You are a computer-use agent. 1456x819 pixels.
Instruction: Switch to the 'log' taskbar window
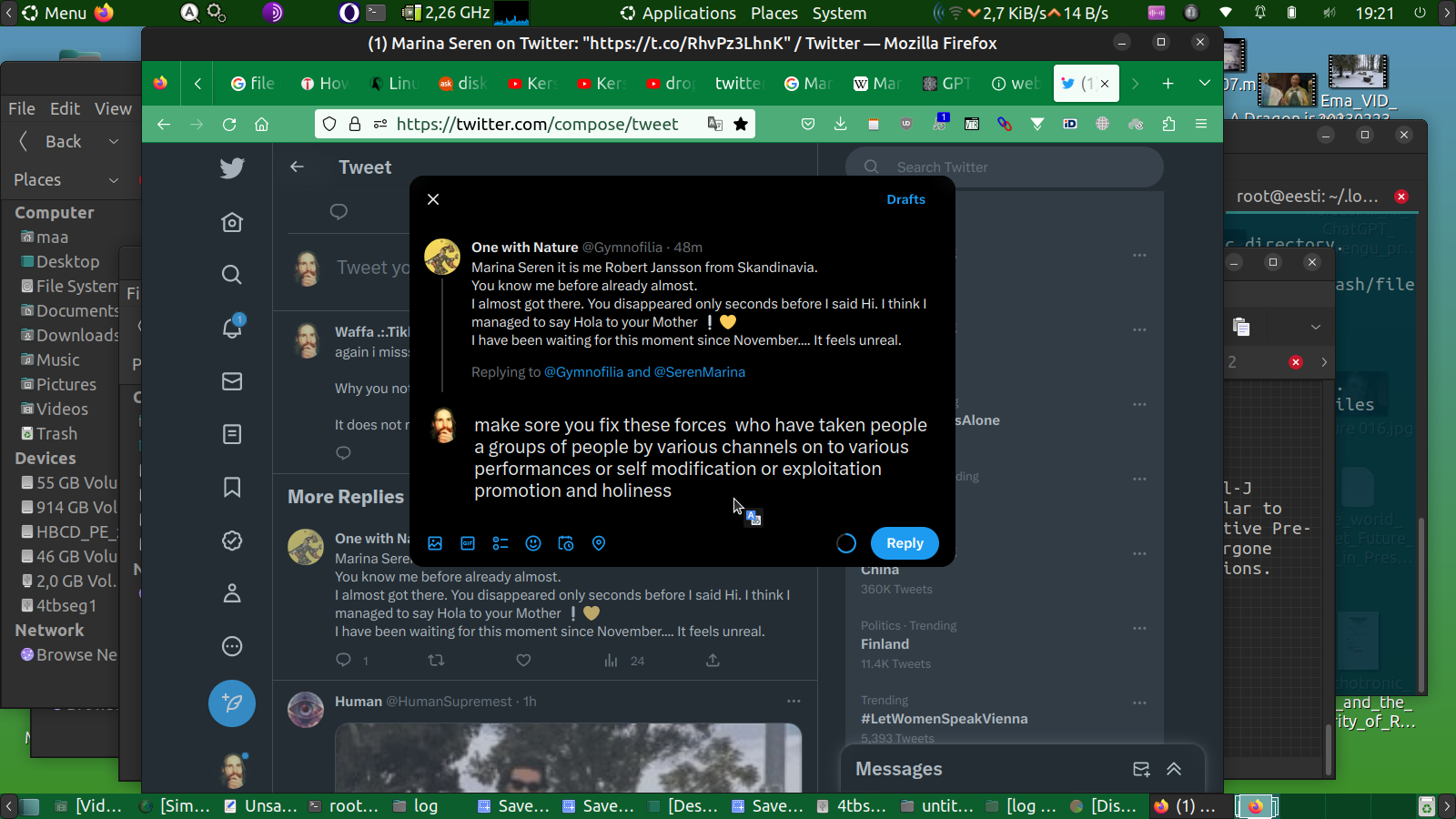click(416, 806)
